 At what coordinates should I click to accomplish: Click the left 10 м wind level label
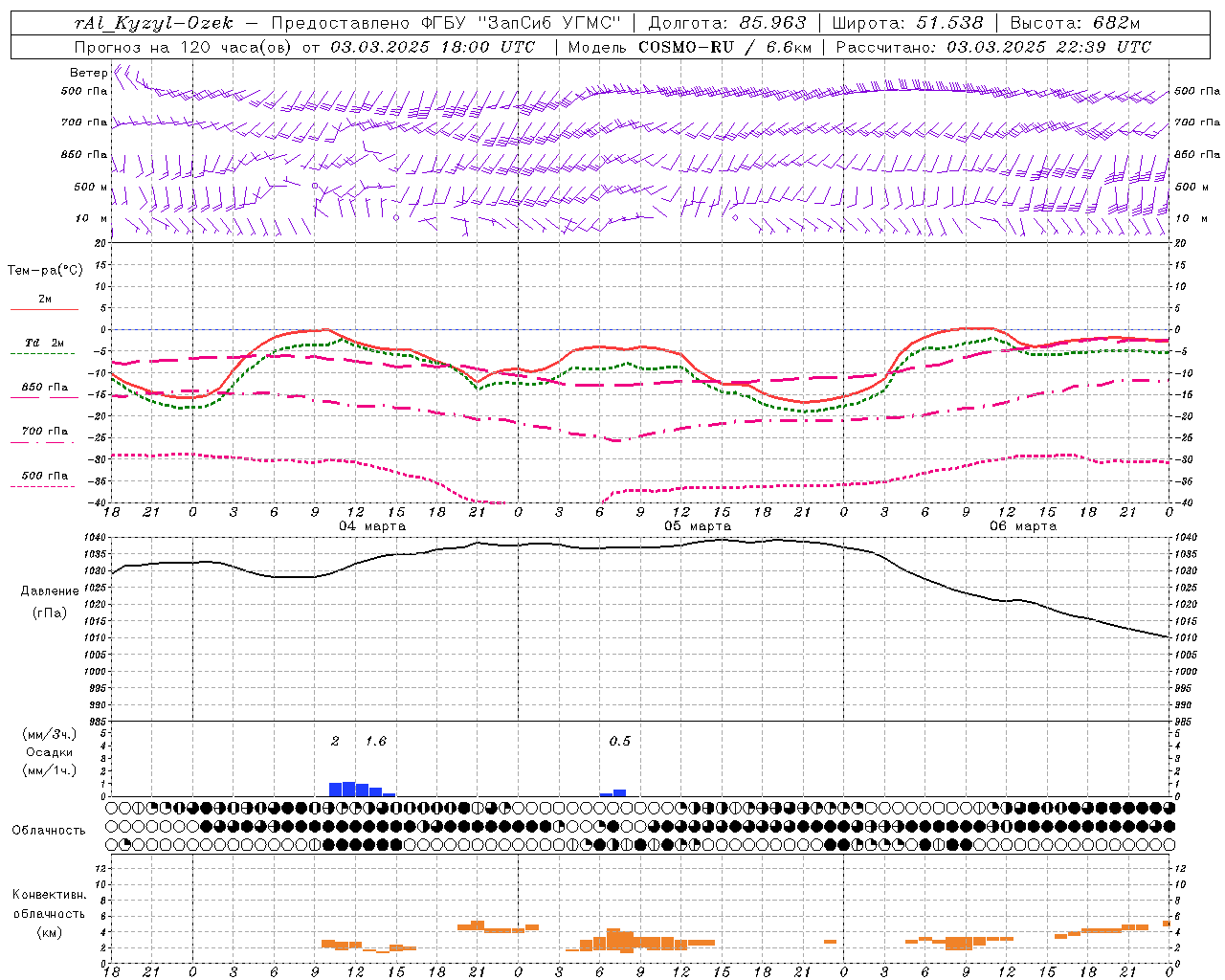(92, 218)
